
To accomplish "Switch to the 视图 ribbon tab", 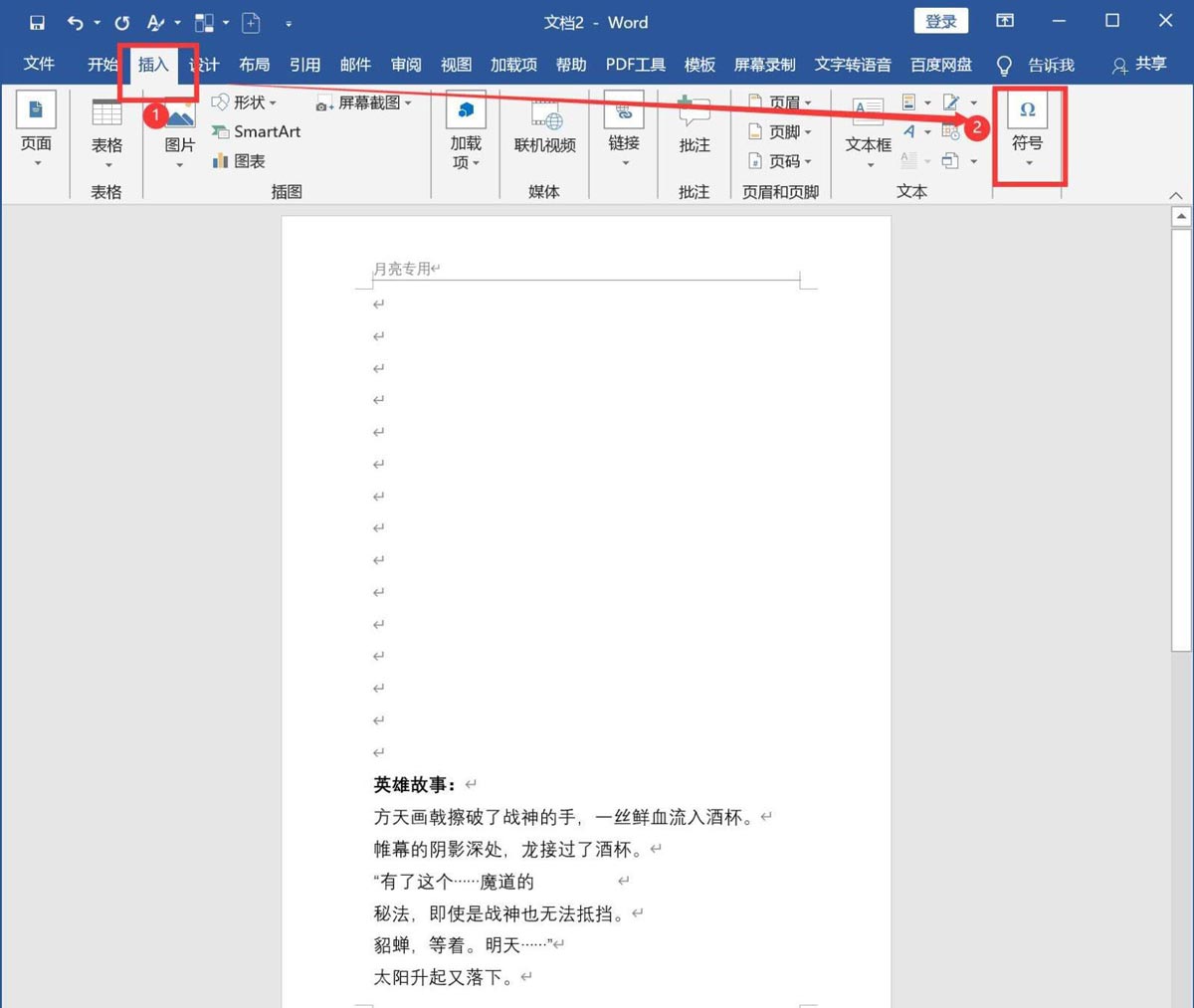I will 455,64.
